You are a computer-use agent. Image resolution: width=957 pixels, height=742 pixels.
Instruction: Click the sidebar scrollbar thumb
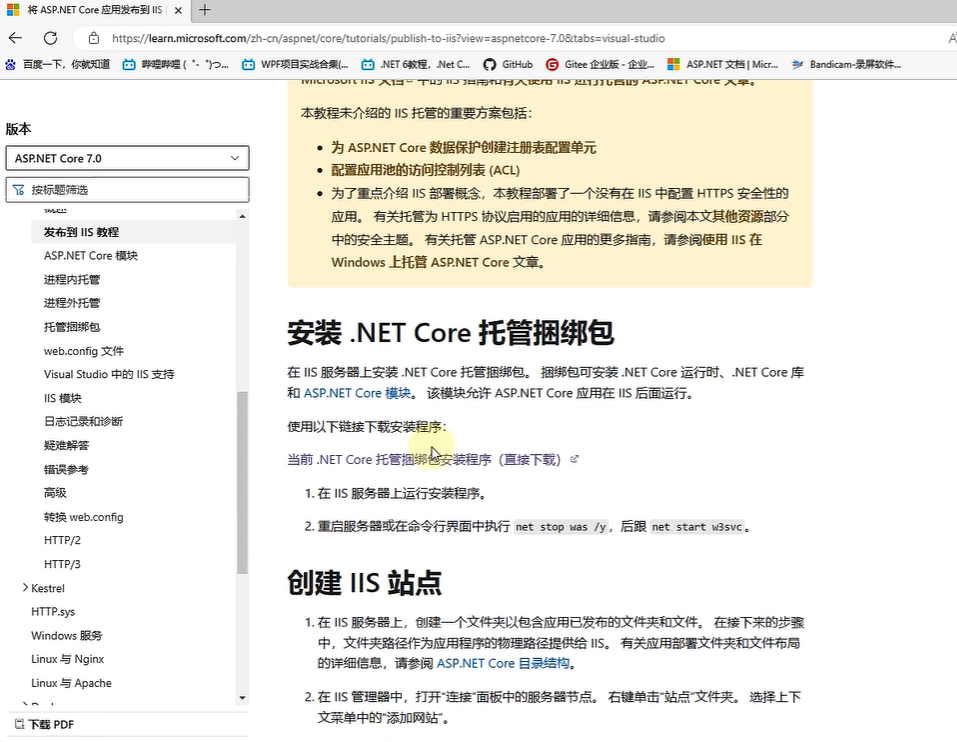pyautogui.click(x=242, y=482)
